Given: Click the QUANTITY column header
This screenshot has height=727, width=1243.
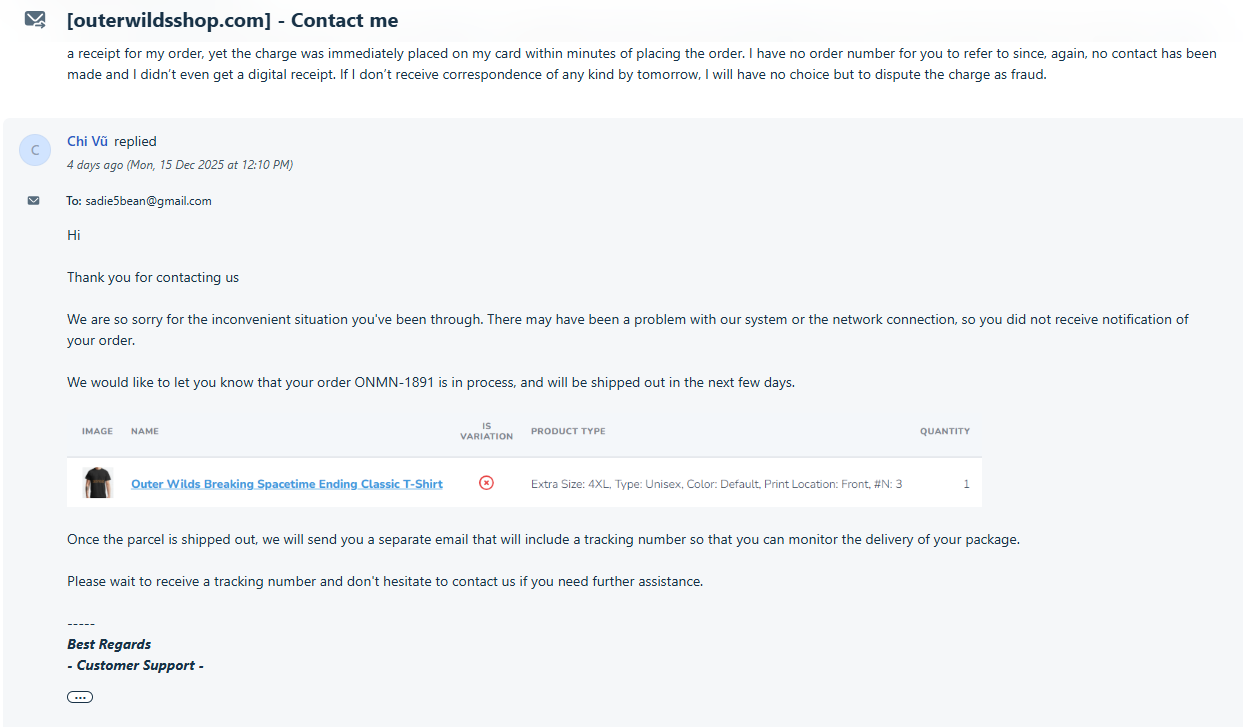Looking at the screenshot, I should 945,431.
